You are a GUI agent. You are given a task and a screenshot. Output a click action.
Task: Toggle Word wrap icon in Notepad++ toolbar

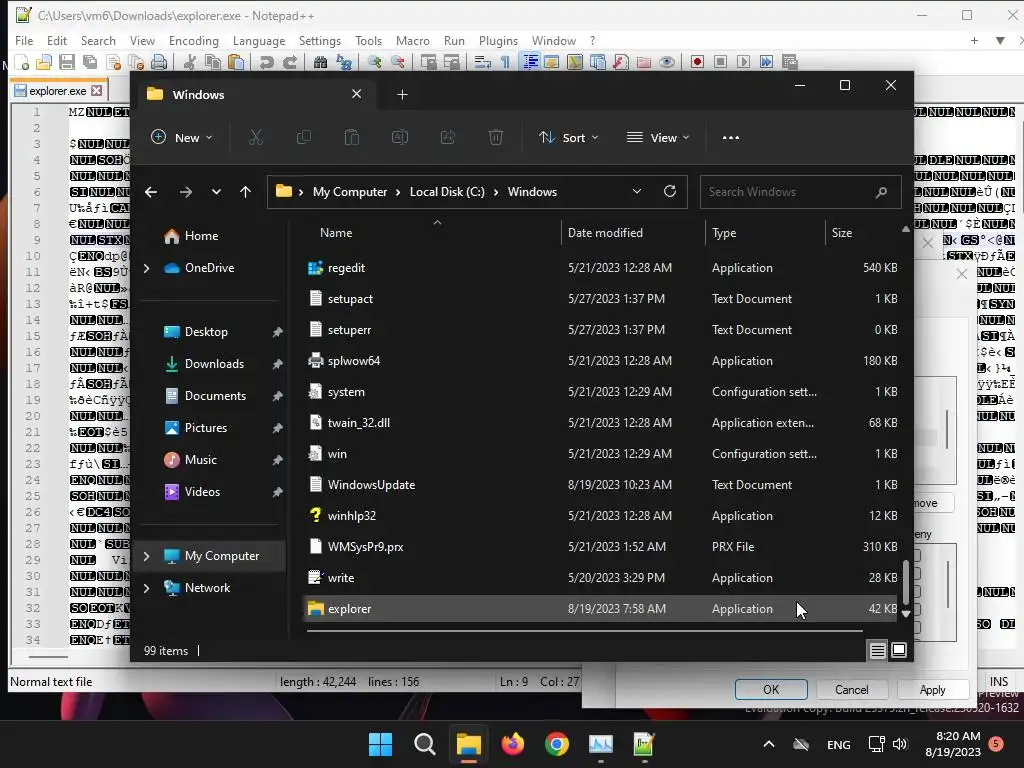pyautogui.click(x=483, y=62)
